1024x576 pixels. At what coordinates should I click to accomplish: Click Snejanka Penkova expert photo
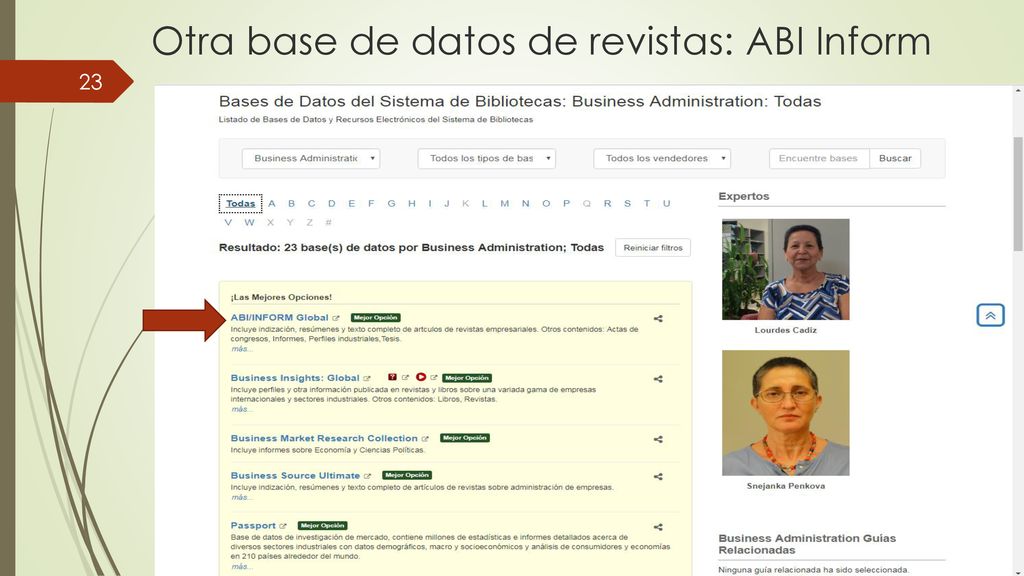click(x=786, y=413)
